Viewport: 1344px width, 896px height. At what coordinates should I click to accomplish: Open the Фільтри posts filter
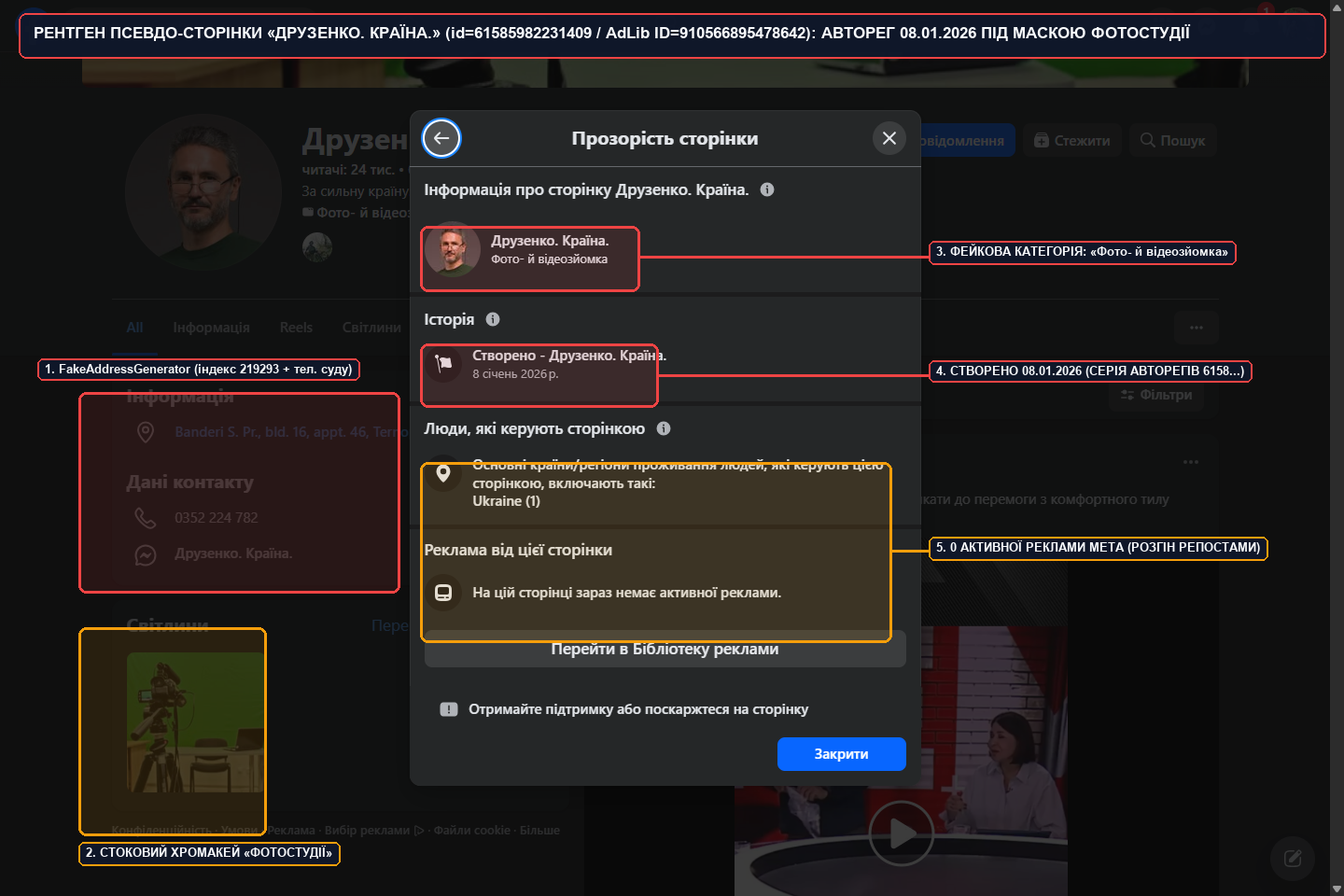coord(1156,395)
